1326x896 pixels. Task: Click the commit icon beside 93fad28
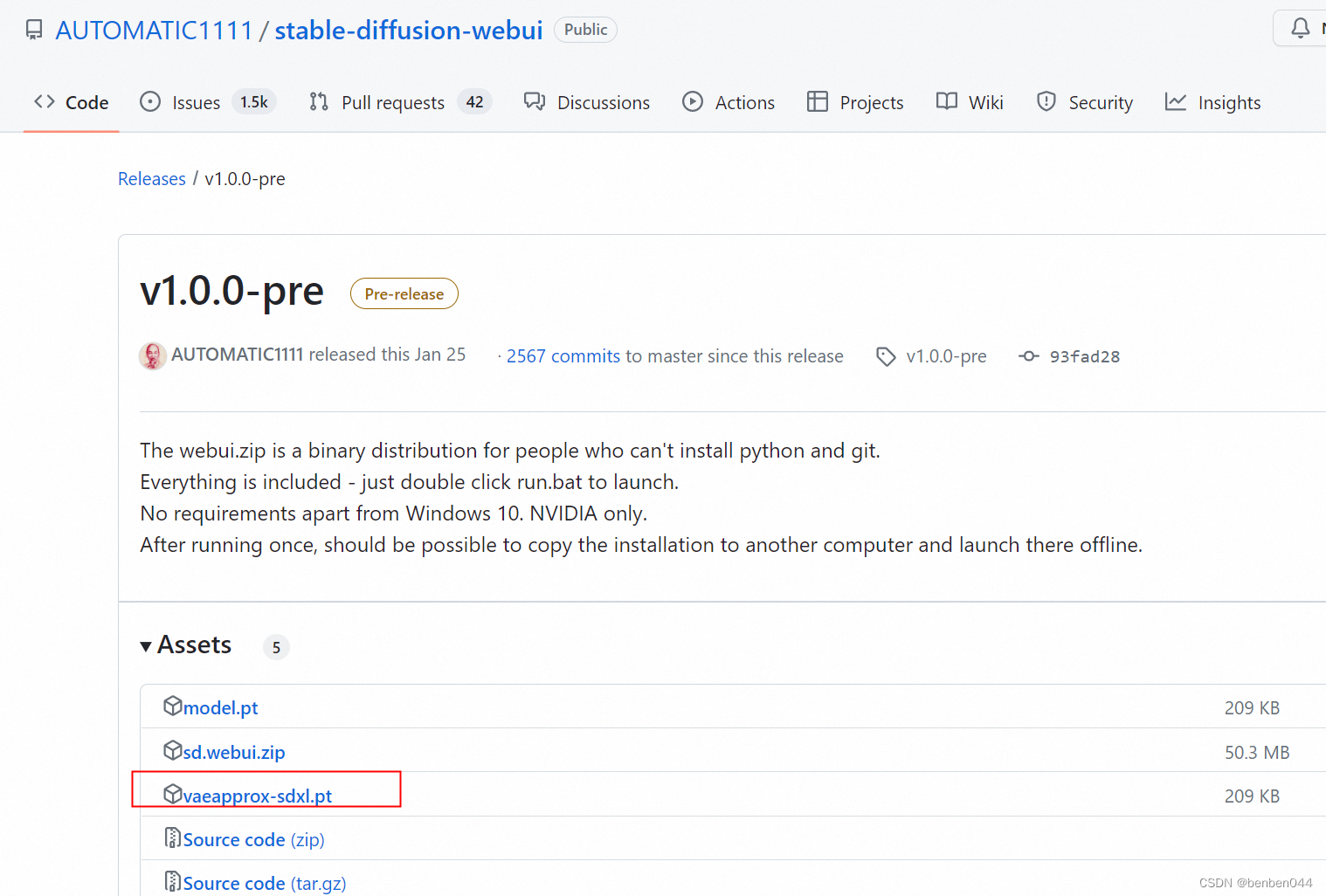[1029, 356]
